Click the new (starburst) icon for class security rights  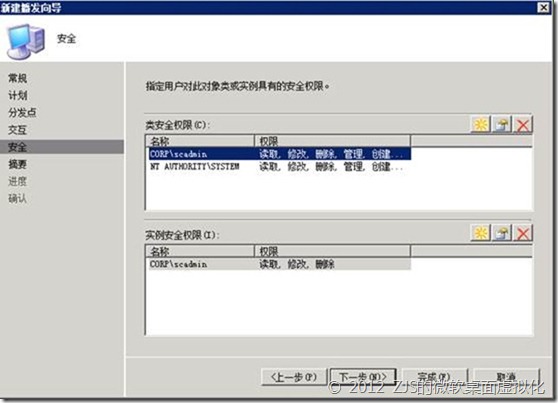coord(481,125)
